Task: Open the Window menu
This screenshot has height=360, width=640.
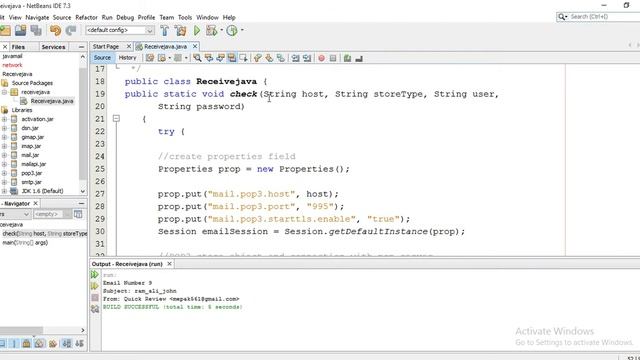Action: [207, 18]
